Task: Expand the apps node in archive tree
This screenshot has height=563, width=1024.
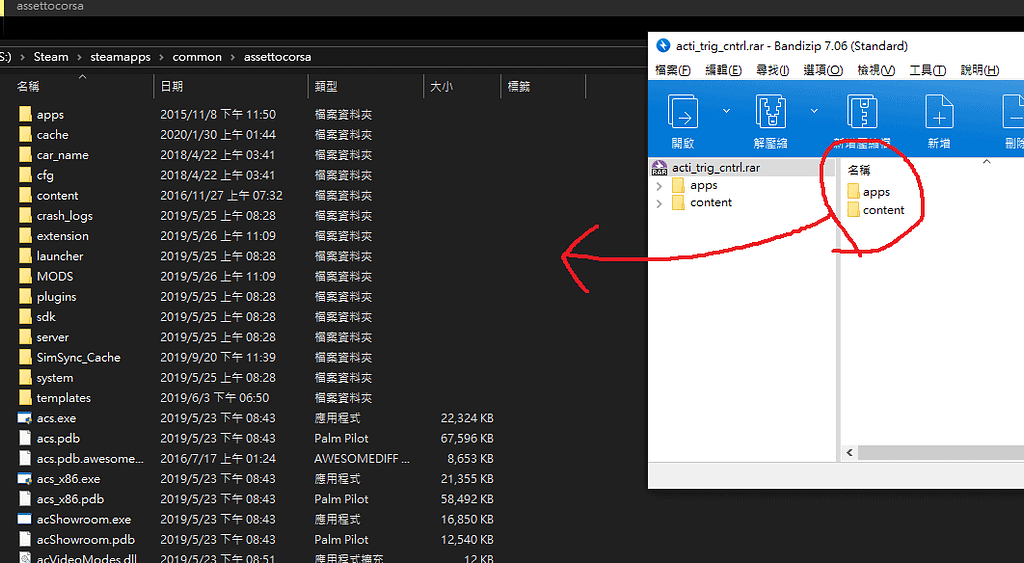Action: pyautogui.click(x=659, y=186)
